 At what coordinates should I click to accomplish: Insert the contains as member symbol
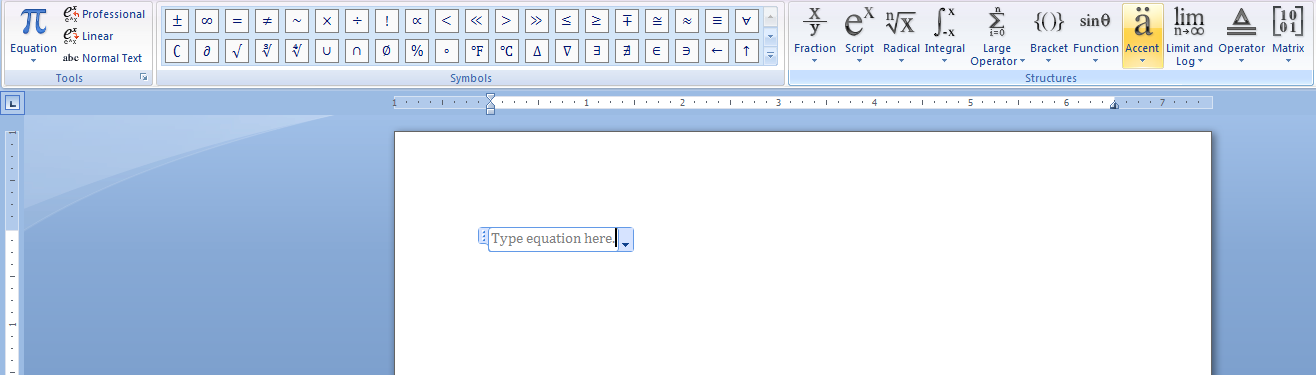(687, 51)
